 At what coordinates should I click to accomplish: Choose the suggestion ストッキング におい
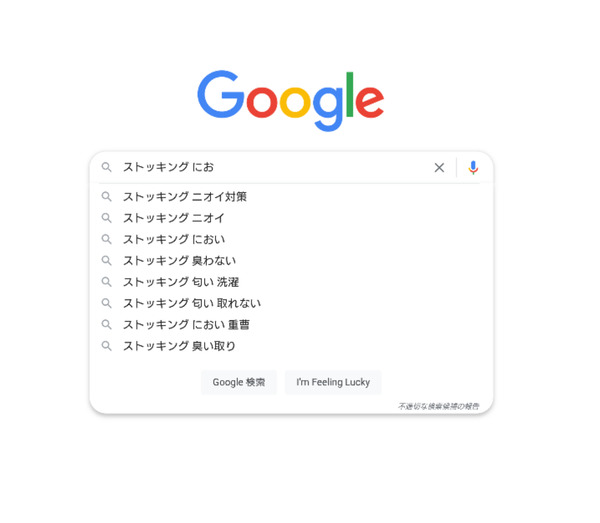click(x=291, y=240)
